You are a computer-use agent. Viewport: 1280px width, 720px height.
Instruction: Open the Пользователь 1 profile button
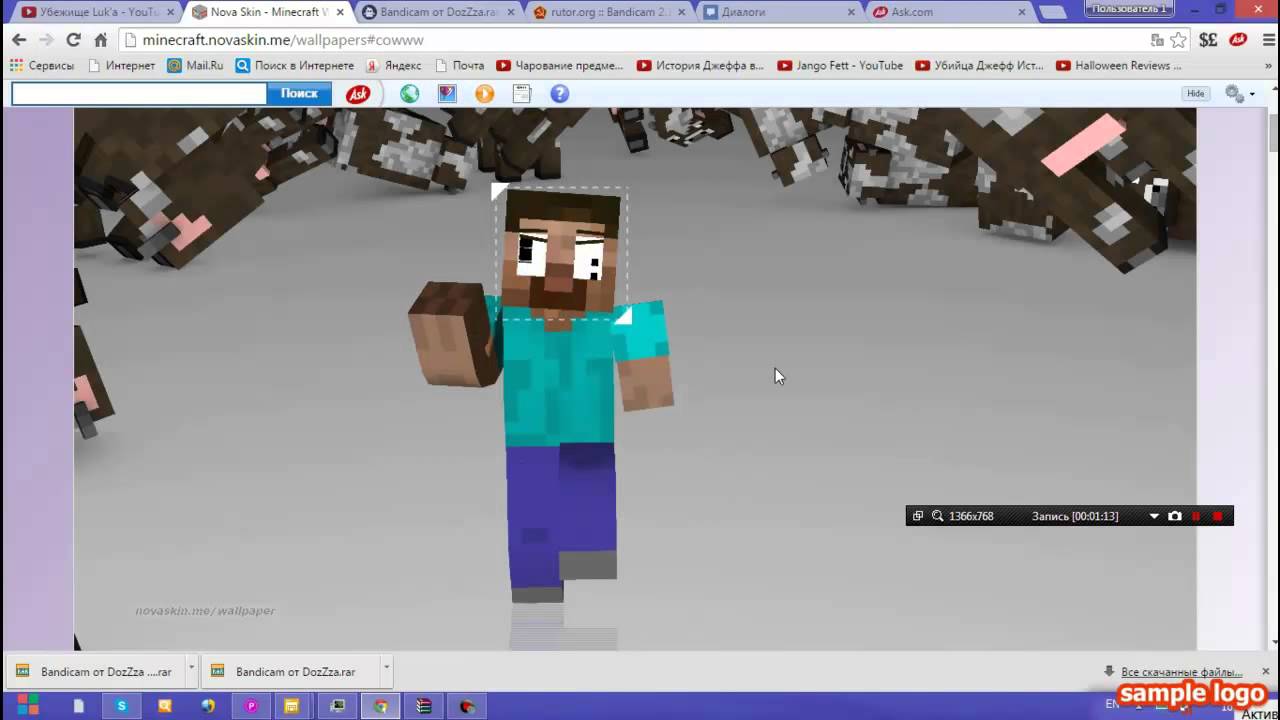[x=1130, y=9]
